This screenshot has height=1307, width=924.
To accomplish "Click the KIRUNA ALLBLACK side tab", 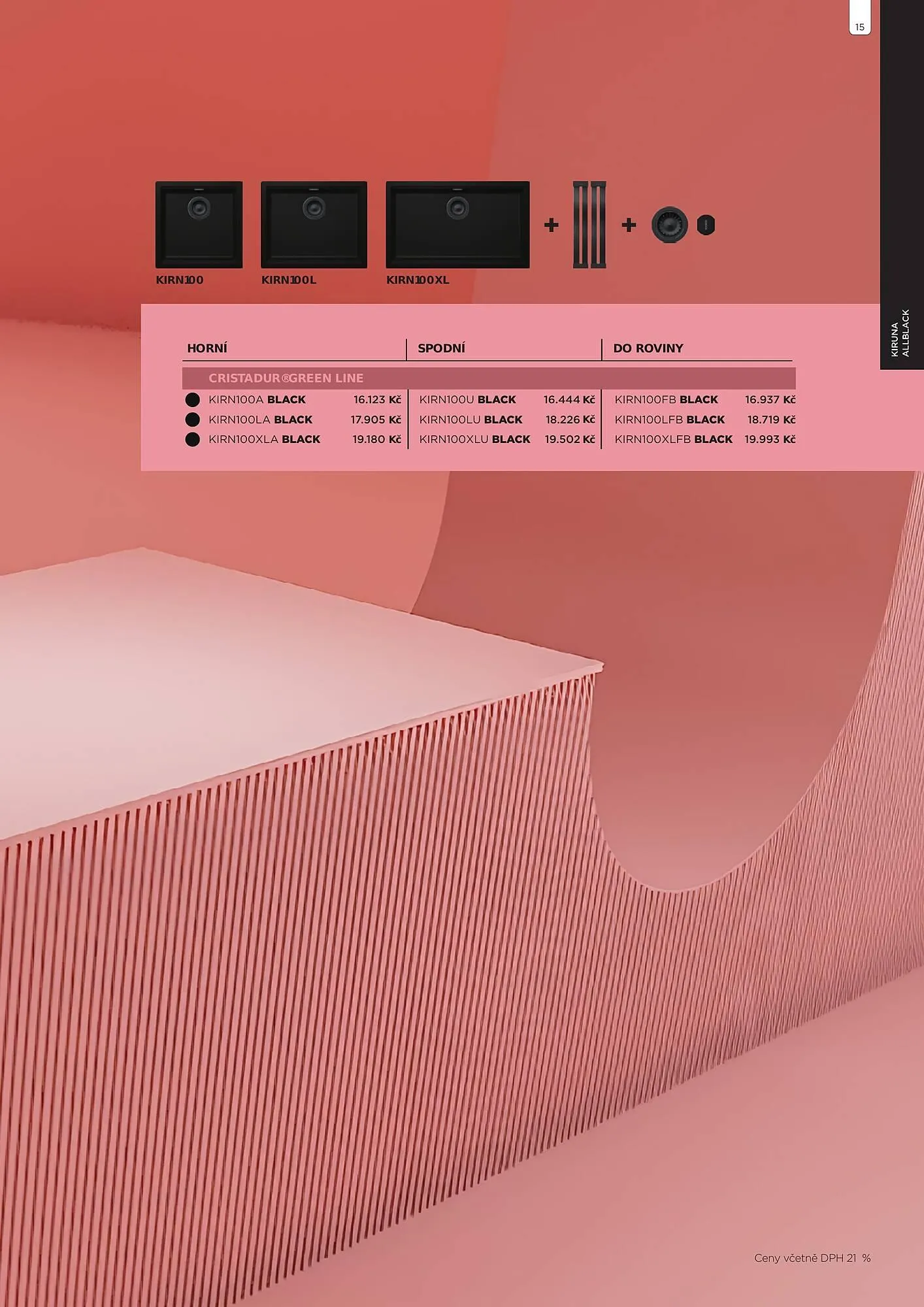I will click(901, 333).
